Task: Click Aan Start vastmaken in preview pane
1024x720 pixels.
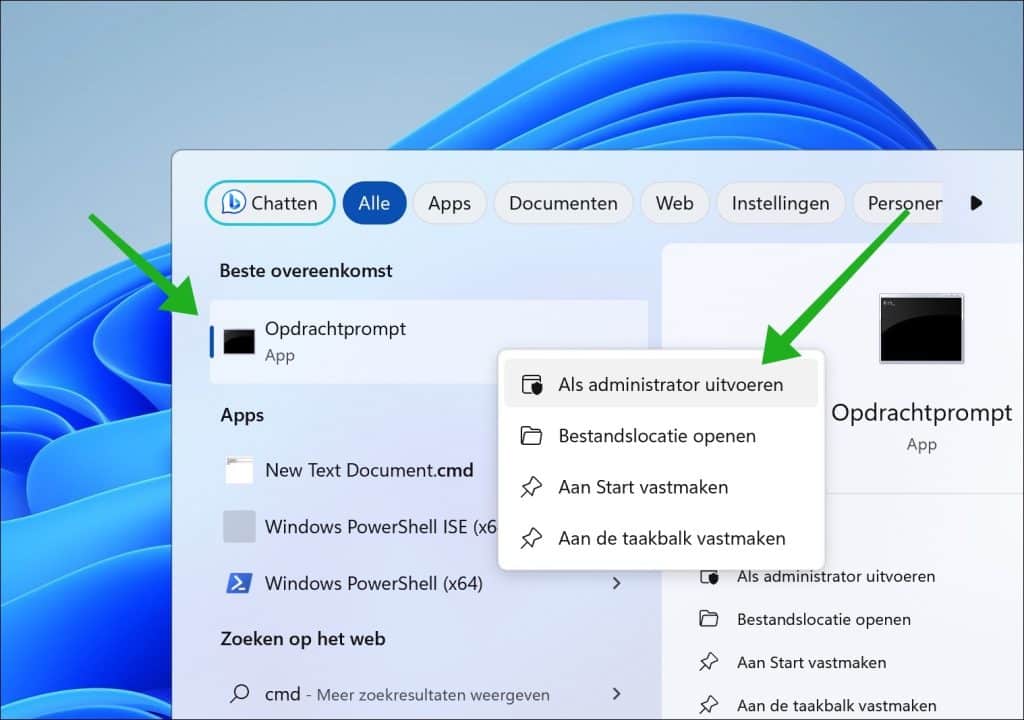Action: point(811,663)
